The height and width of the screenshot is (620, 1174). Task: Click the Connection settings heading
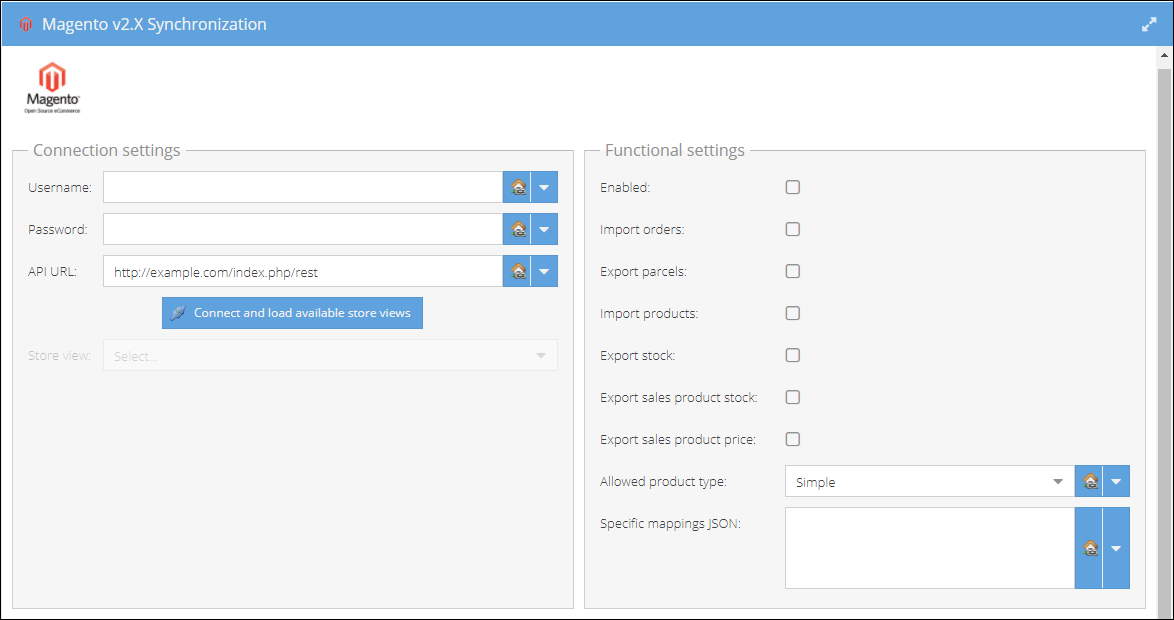point(107,151)
